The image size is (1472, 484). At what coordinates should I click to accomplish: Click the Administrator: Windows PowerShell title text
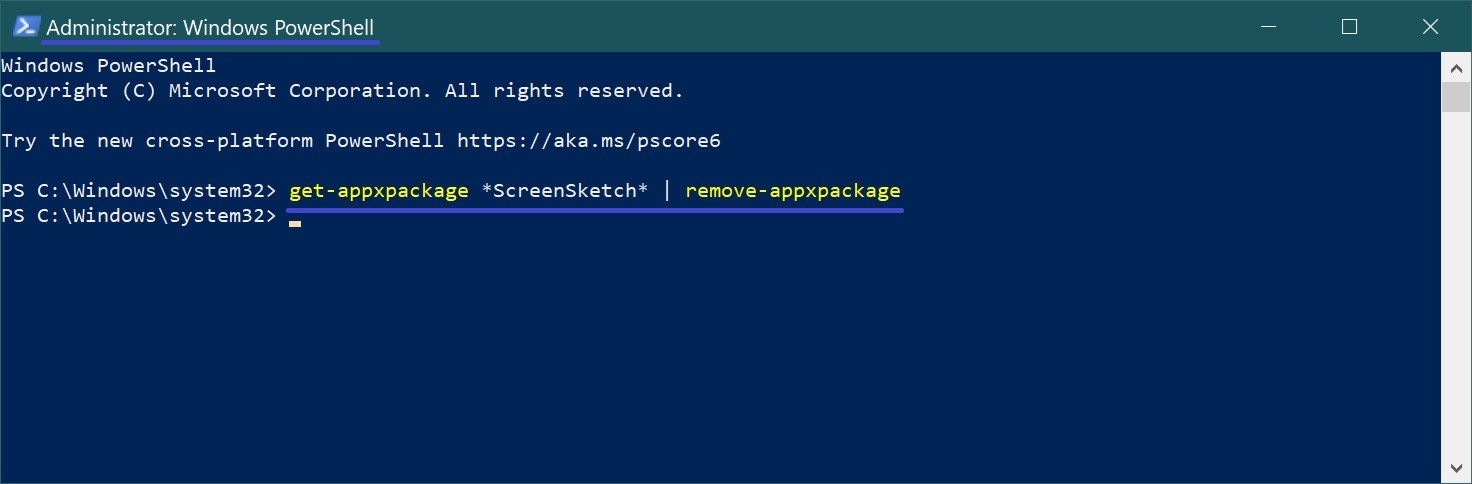click(210, 28)
